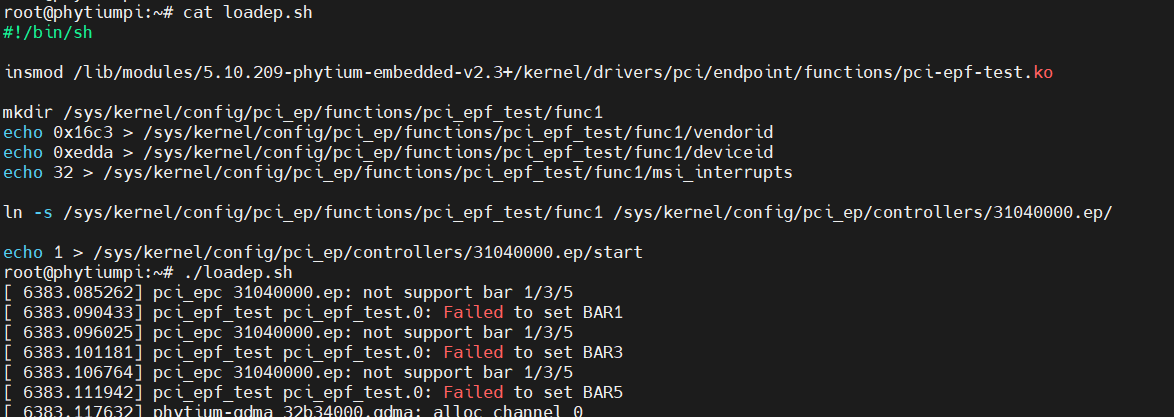The height and width of the screenshot is (417, 1174).
Task: Click the red 'Failed' in the BAR3 line
Action: pos(473,353)
